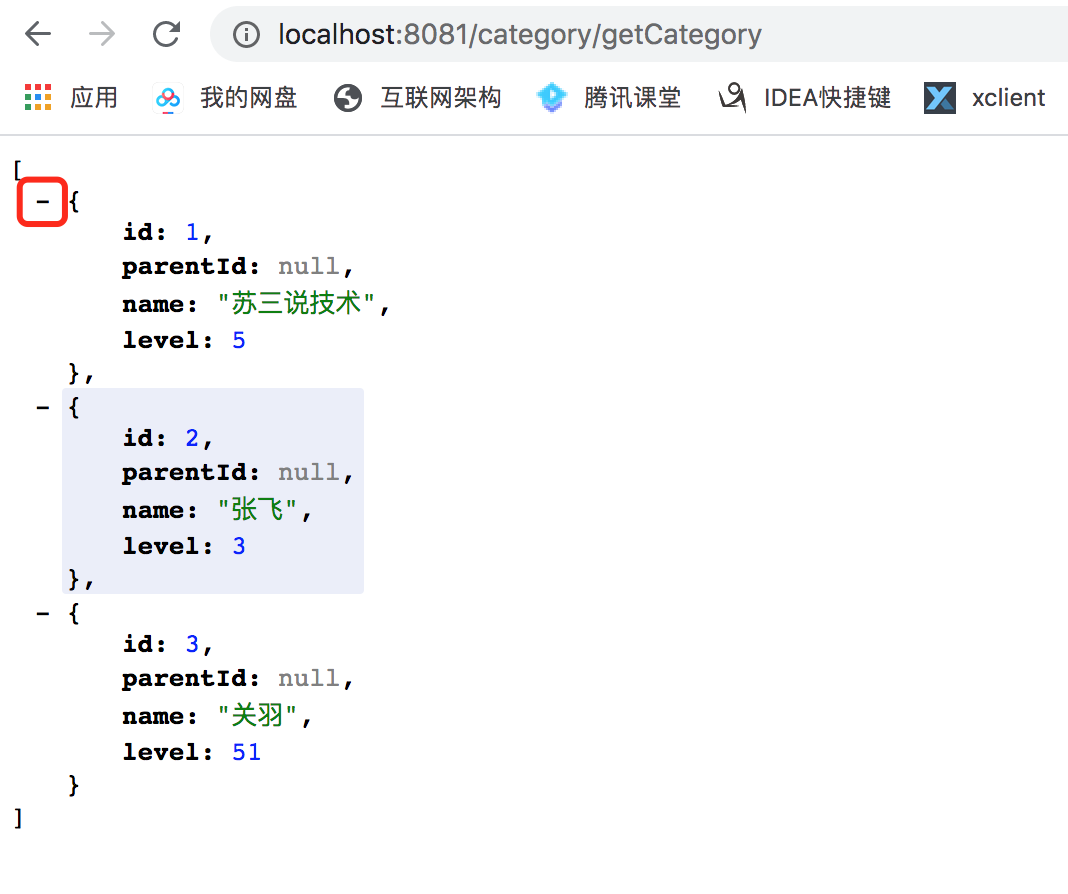Open the apps grid icon

click(x=38, y=97)
